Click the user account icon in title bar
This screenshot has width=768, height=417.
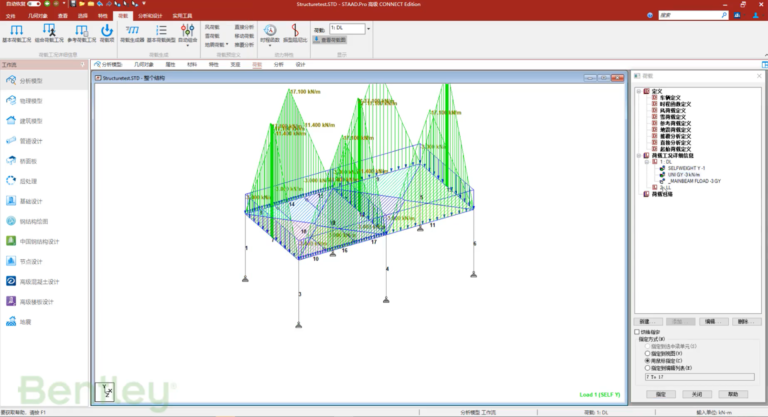tap(755, 15)
